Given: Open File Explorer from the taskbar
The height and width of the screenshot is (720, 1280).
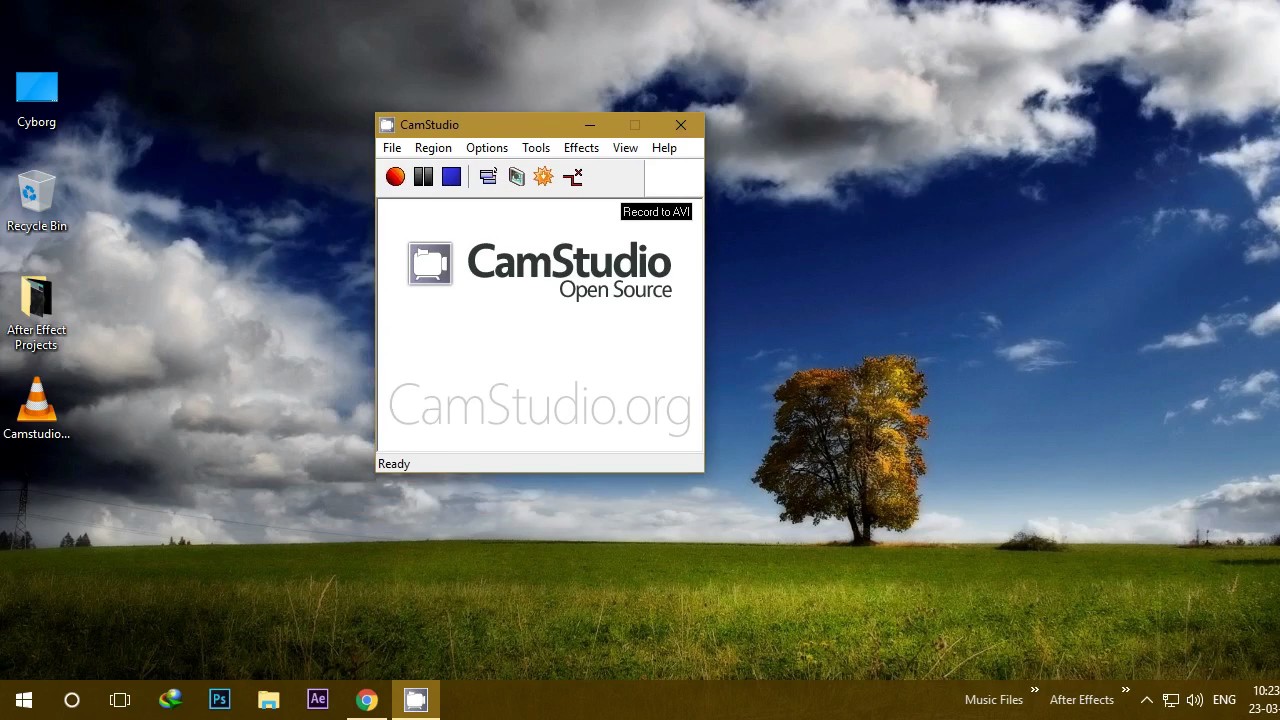Looking at the screenshot, I should [269, 700].
